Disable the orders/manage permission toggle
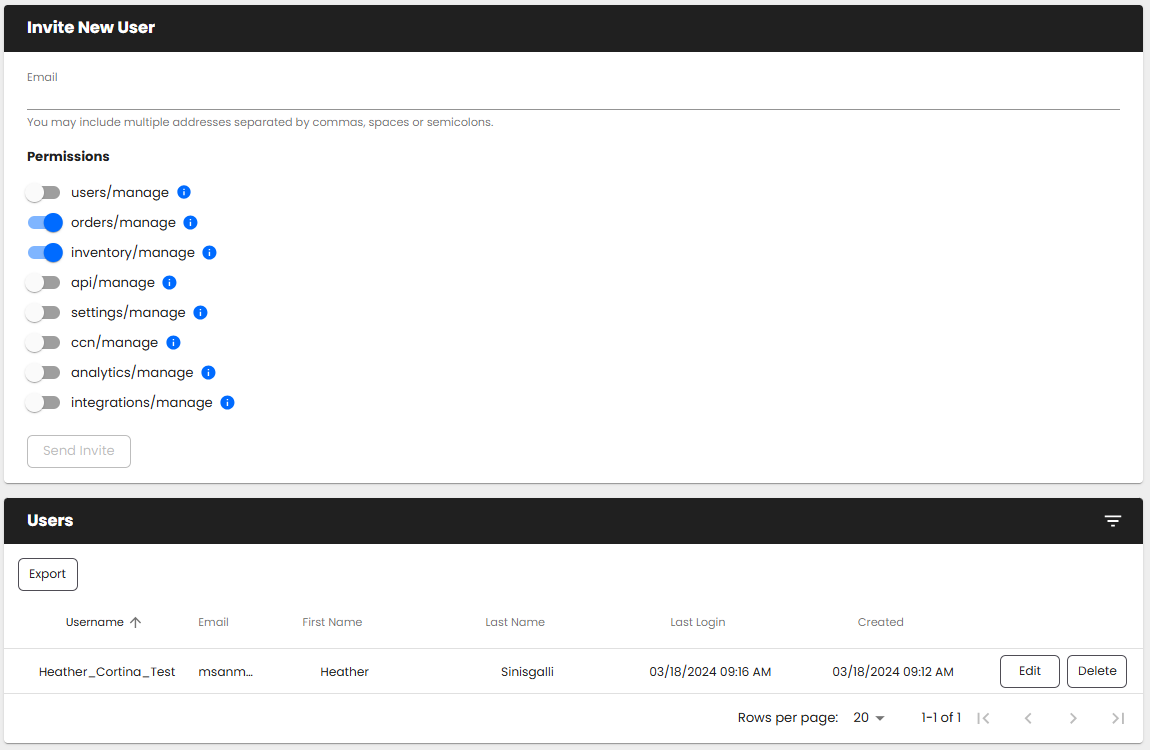Screen dimensions: 1150x750 pos(44,222)
